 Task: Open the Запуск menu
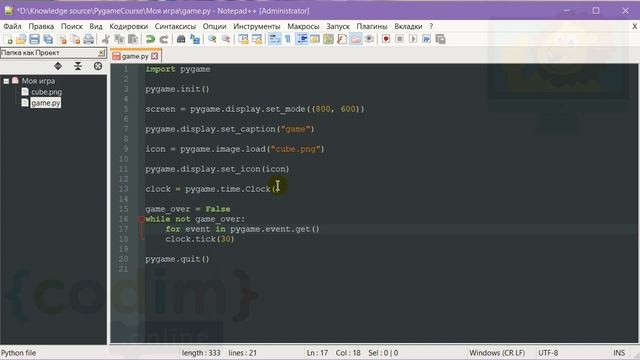tap(338, 26)
